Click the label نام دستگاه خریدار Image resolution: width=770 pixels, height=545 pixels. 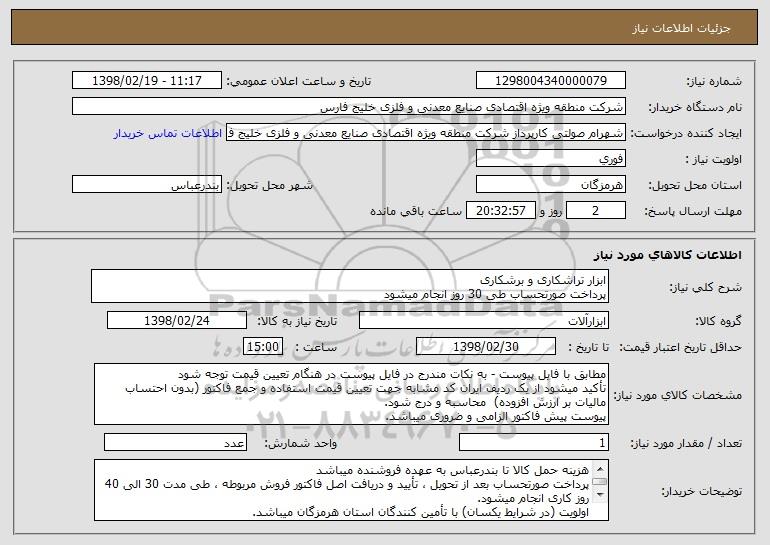click(x=695, y=108)
